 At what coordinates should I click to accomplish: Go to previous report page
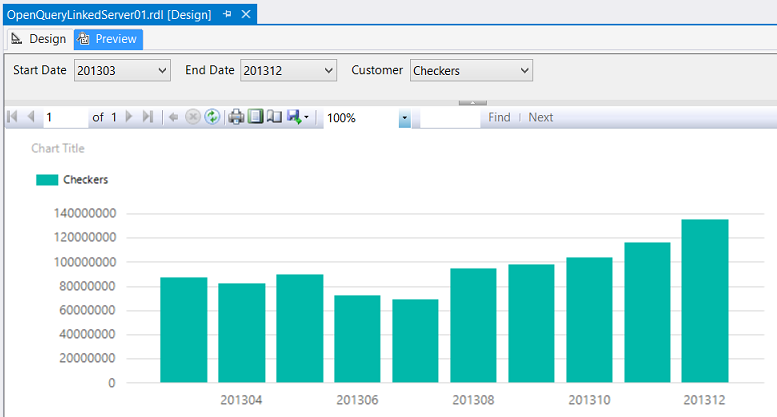point(30,118)
